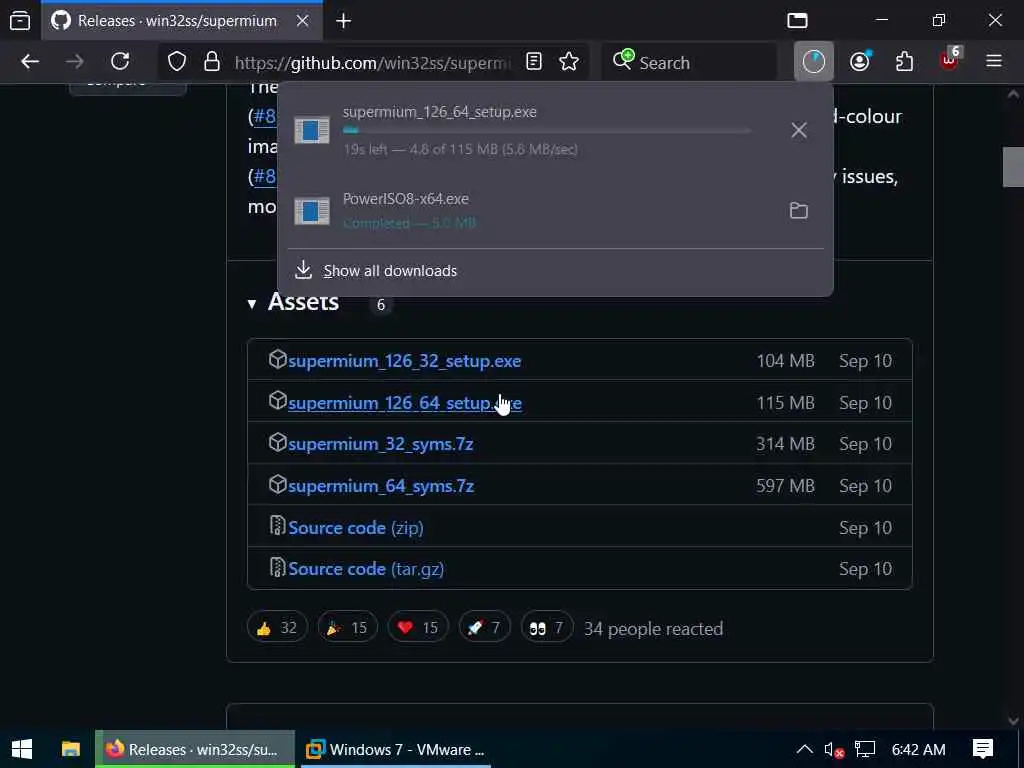Open the tracking protection shield icon

tap(176, 62)
